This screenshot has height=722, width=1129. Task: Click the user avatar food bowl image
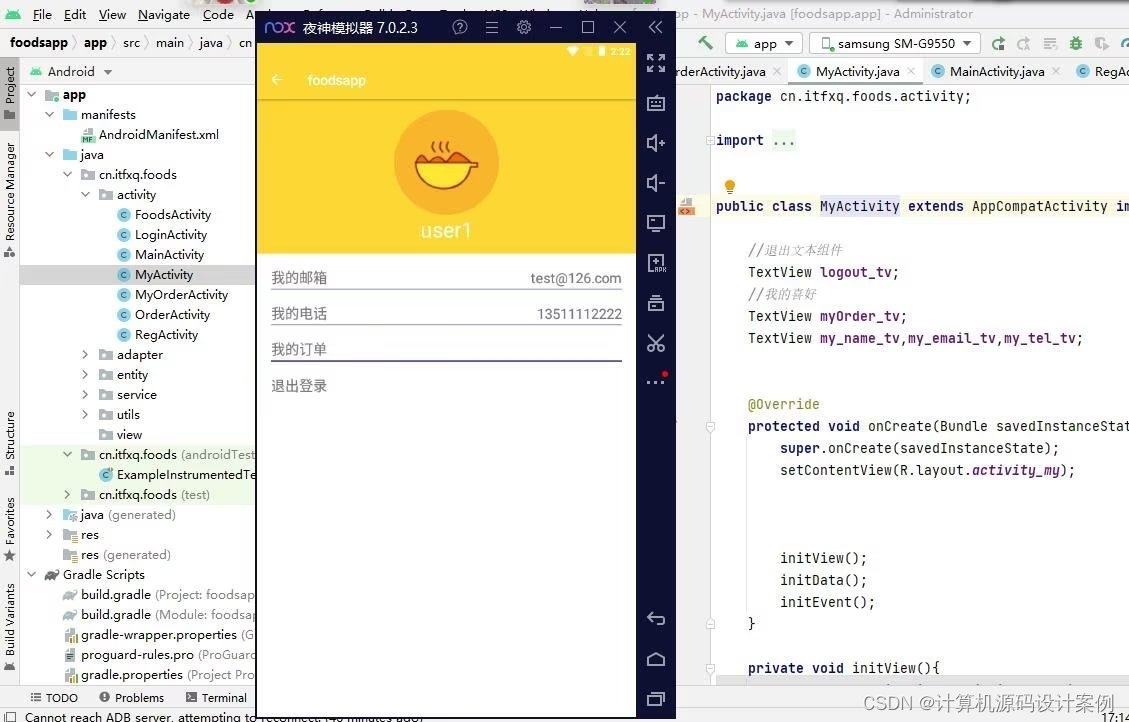pos(446,163)
